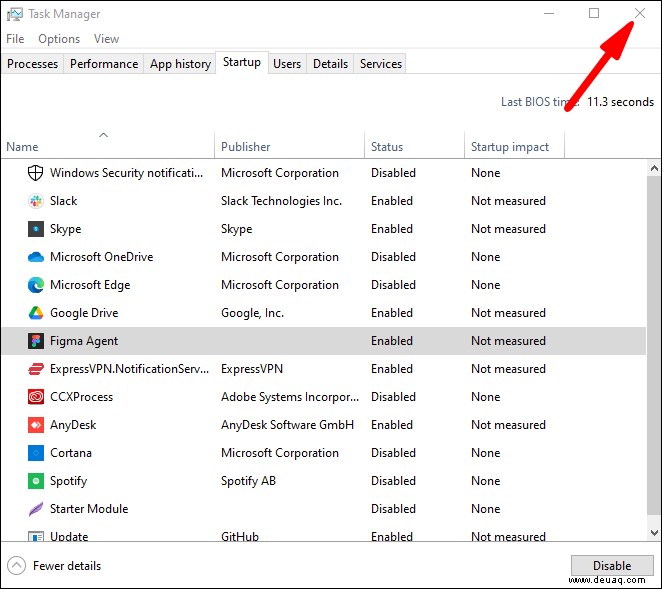
Task: Click the Spotify AB publisher cell
Action: pos(248,481)
